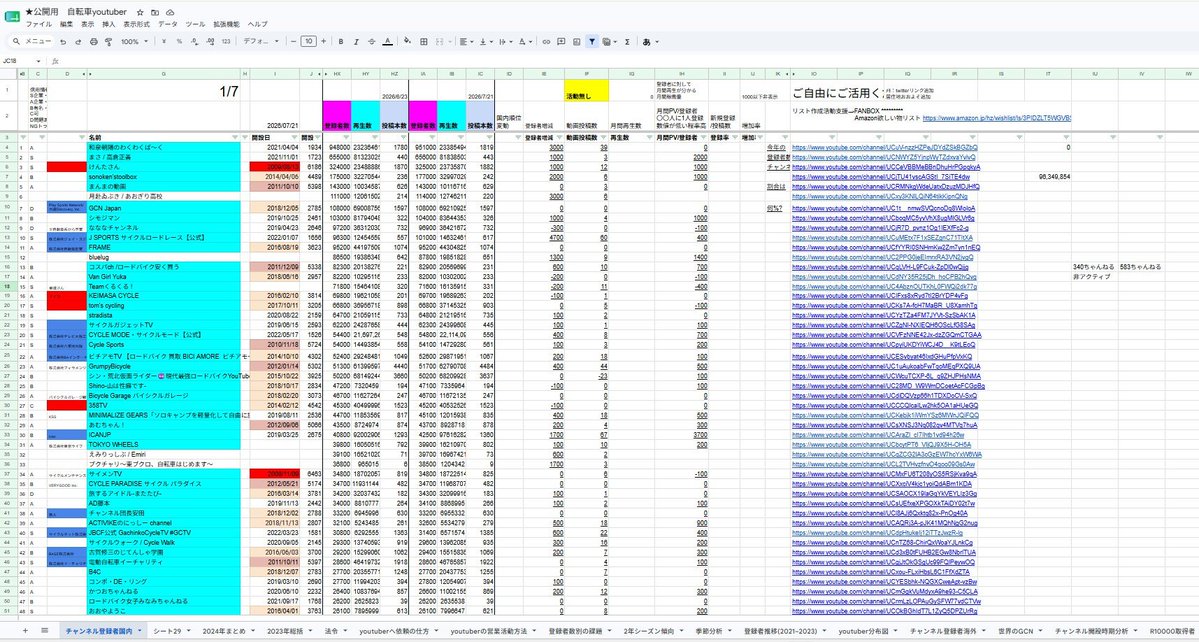Image resolution: width=1199 pixels, height=642 pixels.
Task: Decrease font size with minus button
Action: click(294, 41)
